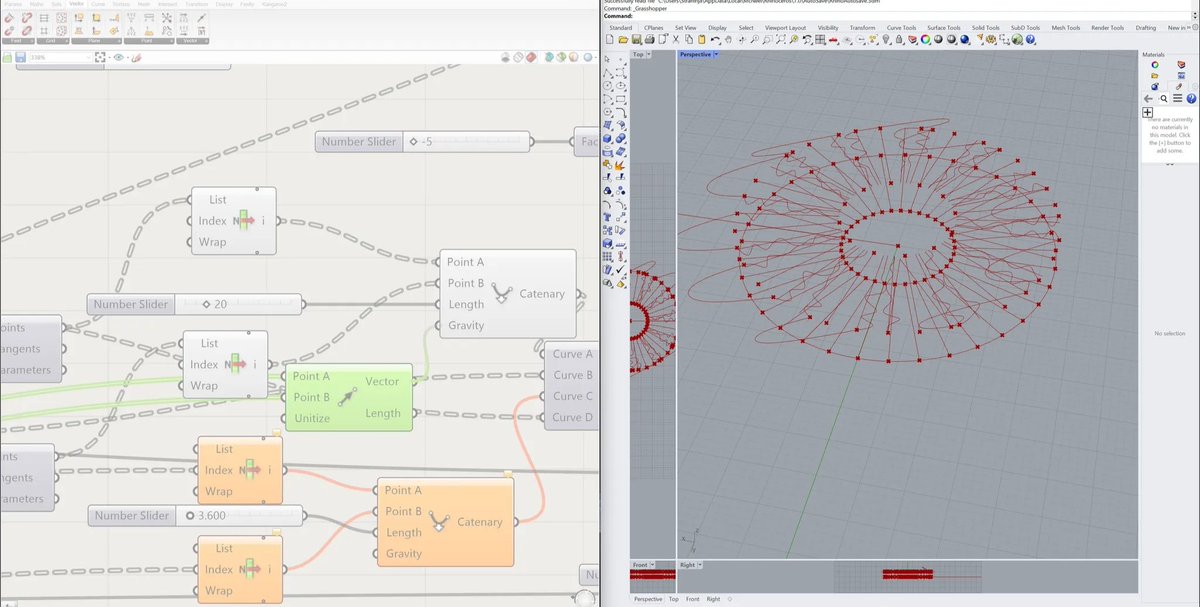Click the plus button to add a material
Screen dimensions: 1200x607
[x=1148, y=112]
